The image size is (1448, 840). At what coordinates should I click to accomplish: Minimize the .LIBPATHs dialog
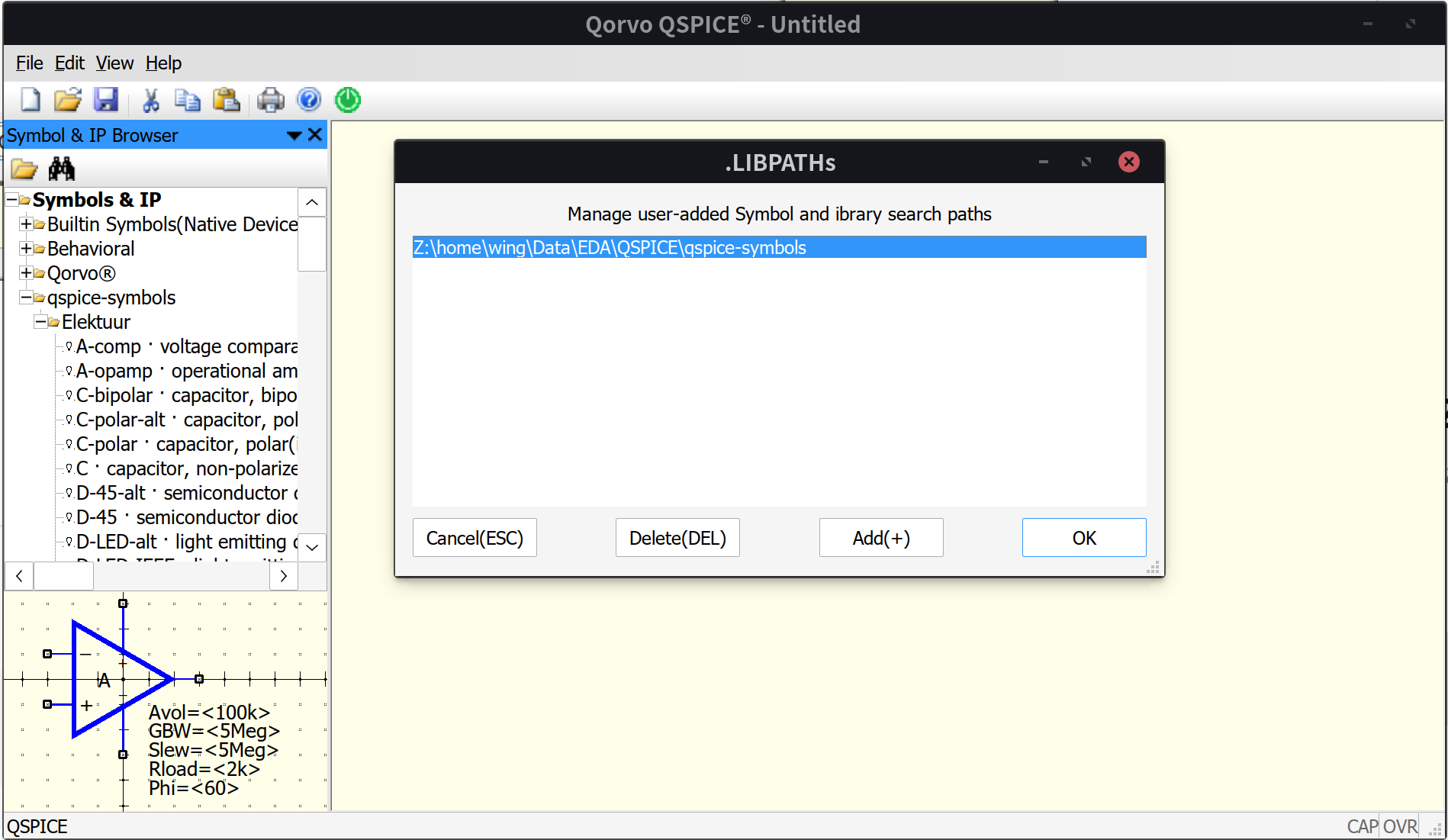tap(1044, 162)
